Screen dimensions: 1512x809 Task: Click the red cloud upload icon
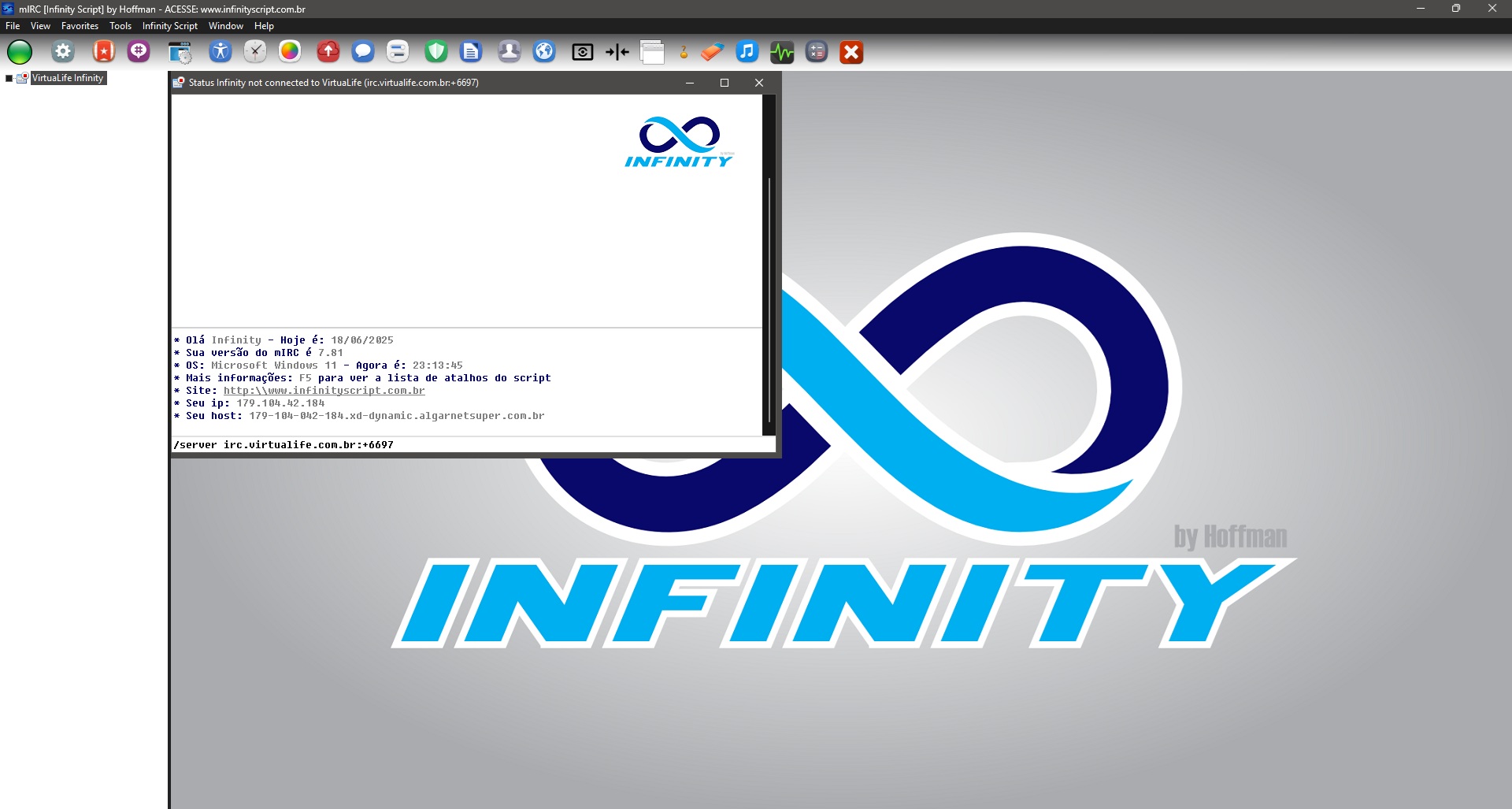pyautogui.click(x=328, y=52)
